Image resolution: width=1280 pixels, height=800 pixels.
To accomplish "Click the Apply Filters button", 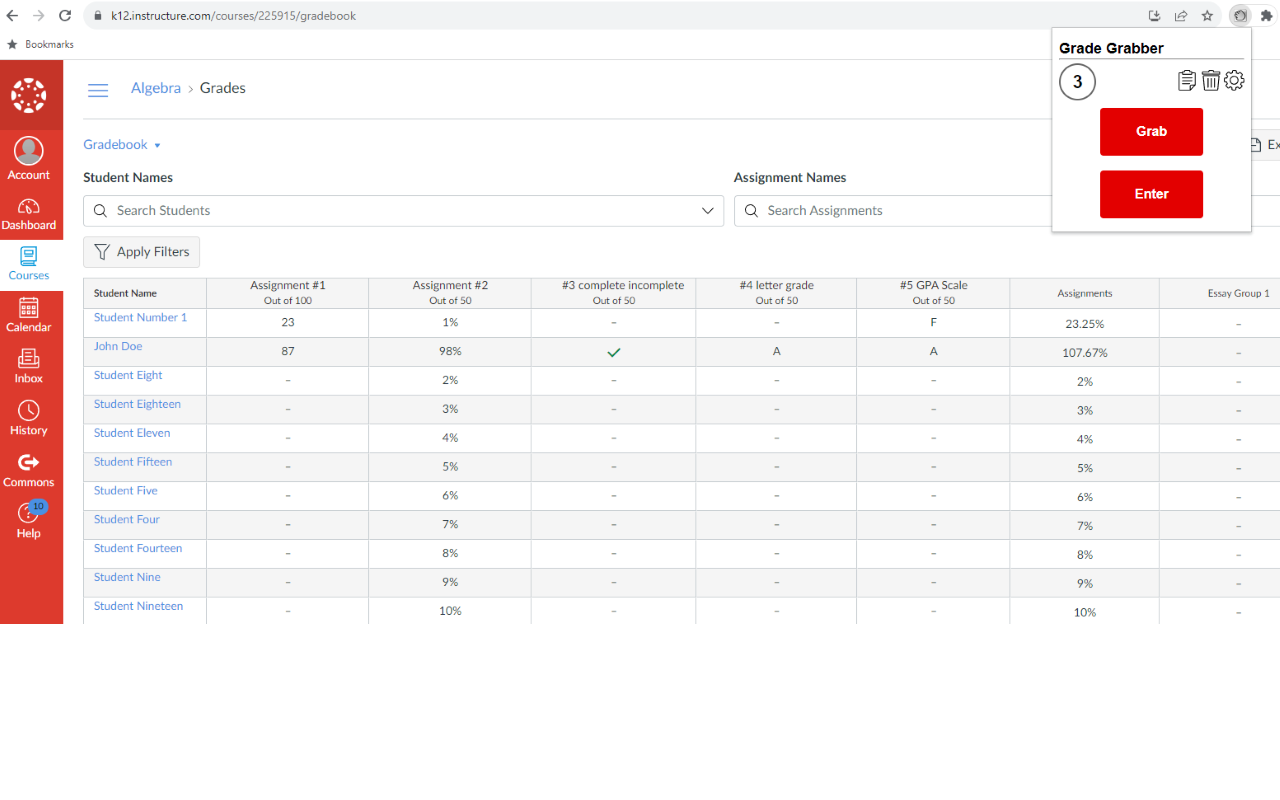I will tap(142, 252).
